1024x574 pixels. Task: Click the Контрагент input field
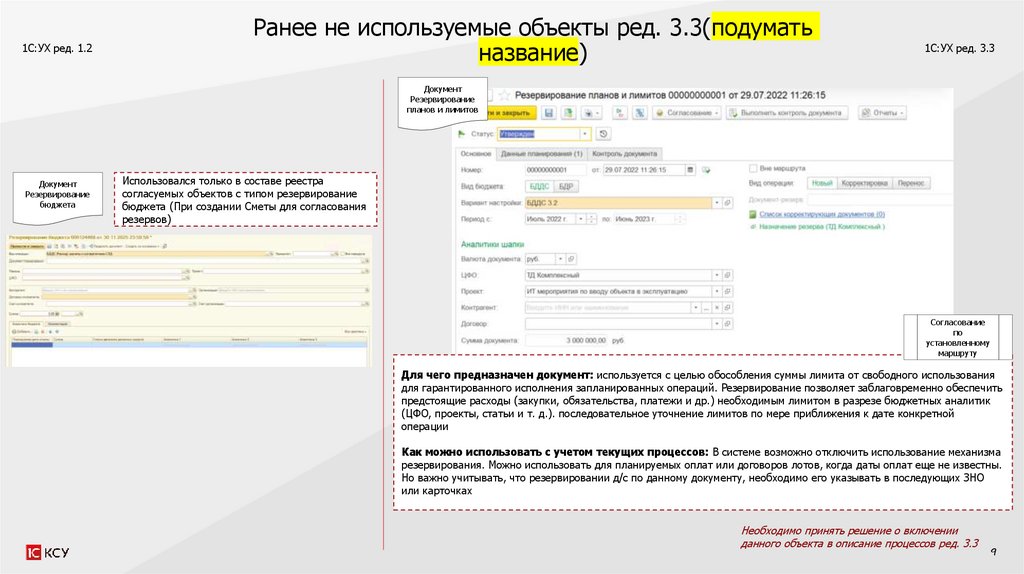tap(607, 308)
